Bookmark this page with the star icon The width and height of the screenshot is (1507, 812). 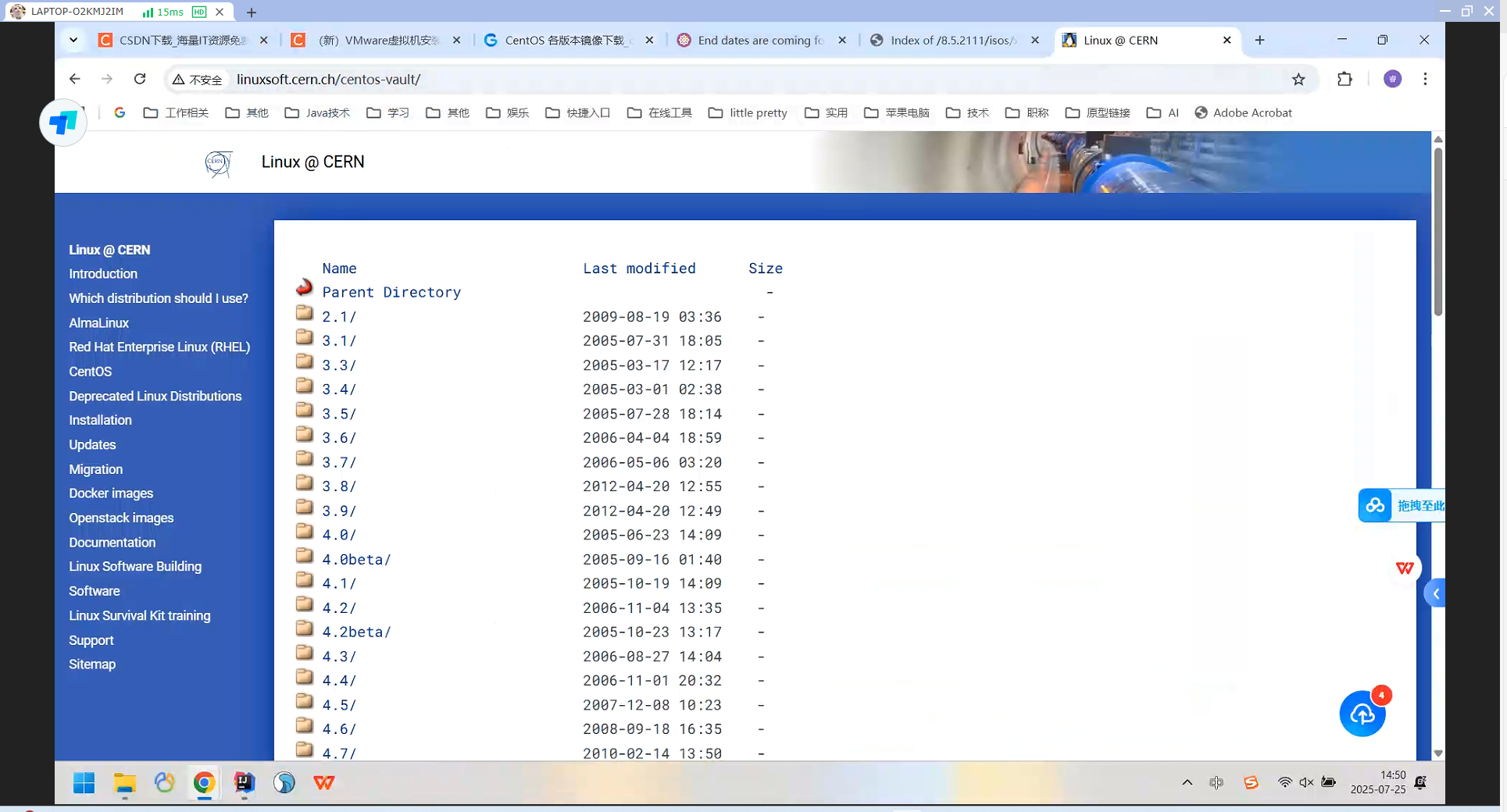(1298, 79)
